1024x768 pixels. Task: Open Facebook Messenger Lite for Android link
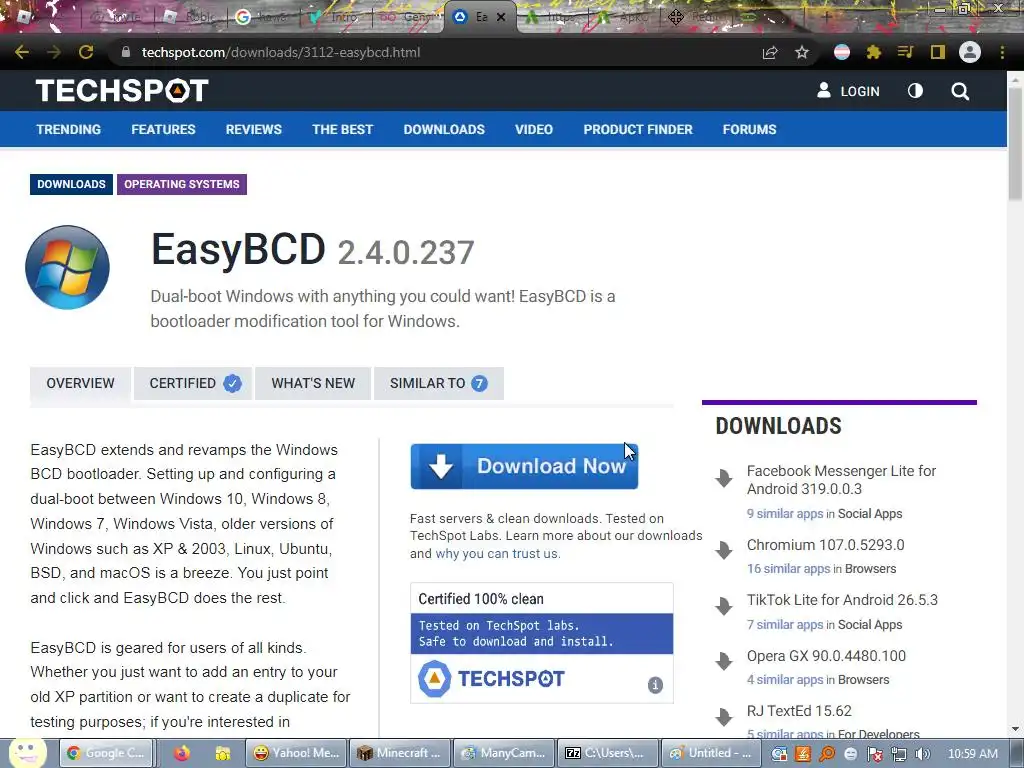point(841,480)
